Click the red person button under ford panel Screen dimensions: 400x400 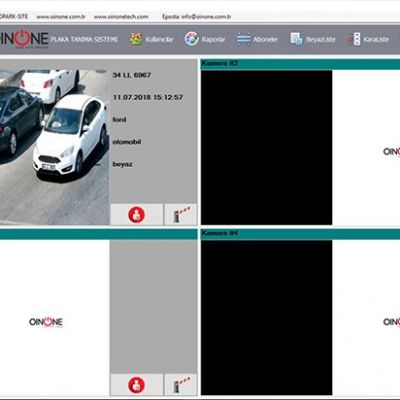(x=137, y=215)
